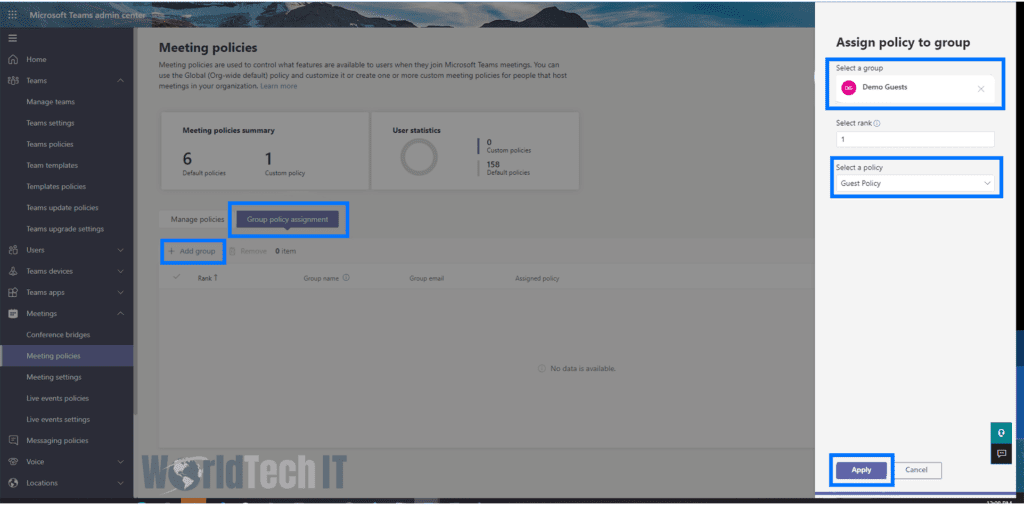Open Meeting settings in sidebar
This screenshot has width=1024, height=505.
coord(54,377)
